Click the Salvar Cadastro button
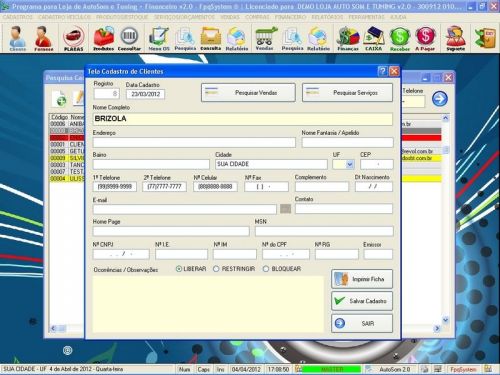The width and height of the screenshot is (500, 375). (362, 301)
